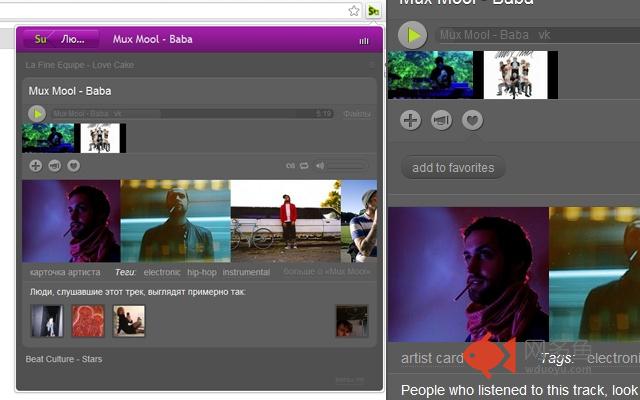
Task: Open the 'artist card' link
Action: [432, 358]
